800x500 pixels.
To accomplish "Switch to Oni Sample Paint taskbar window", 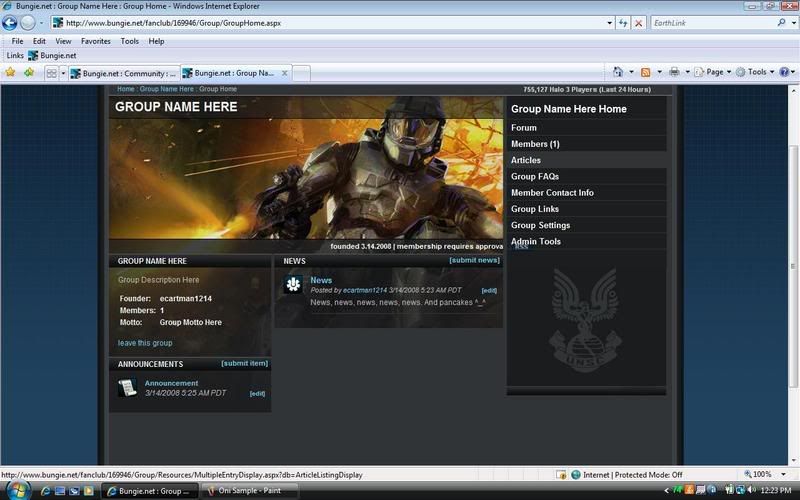I will (x=250, y=491).
